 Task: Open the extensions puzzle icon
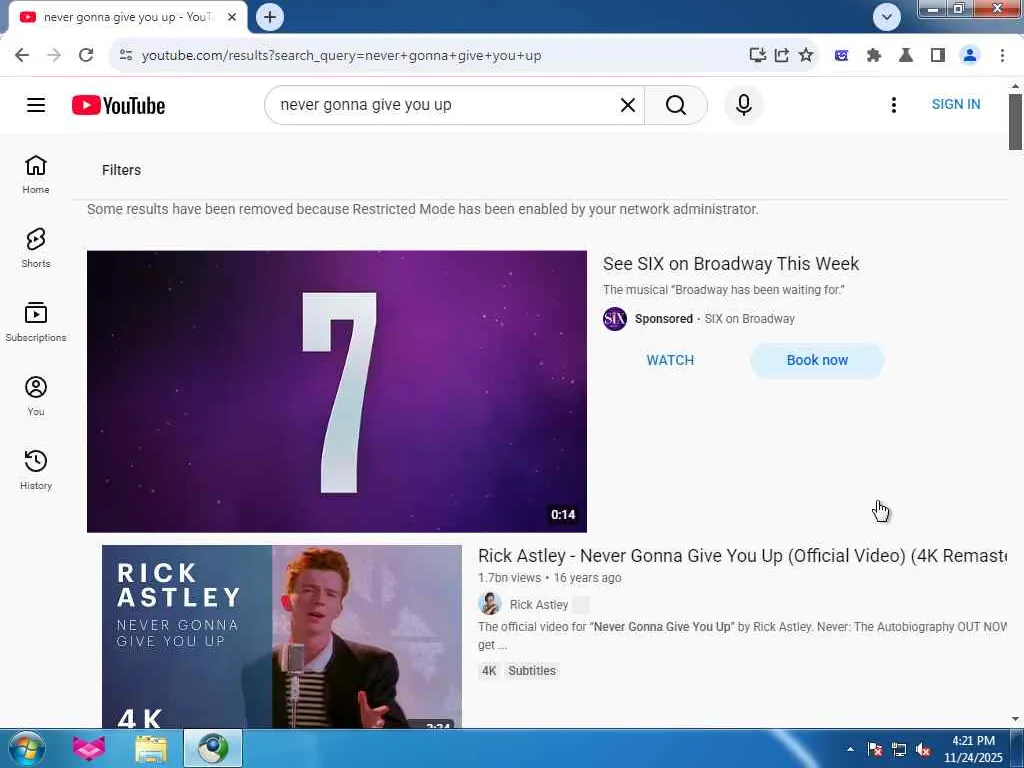pyautogui.click(x=874, y=56)
